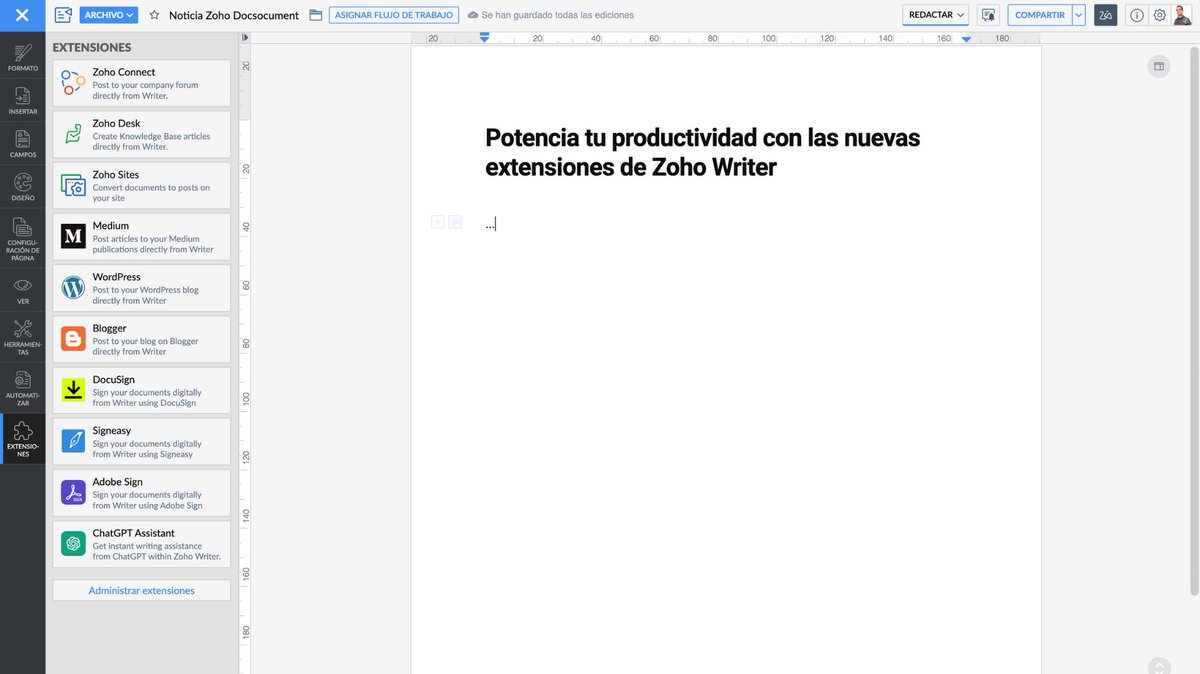This screenshot has height=674, width=1200.
Task: Click DocuSign title text
Action: pyautogui.click(x=114, y=379)
